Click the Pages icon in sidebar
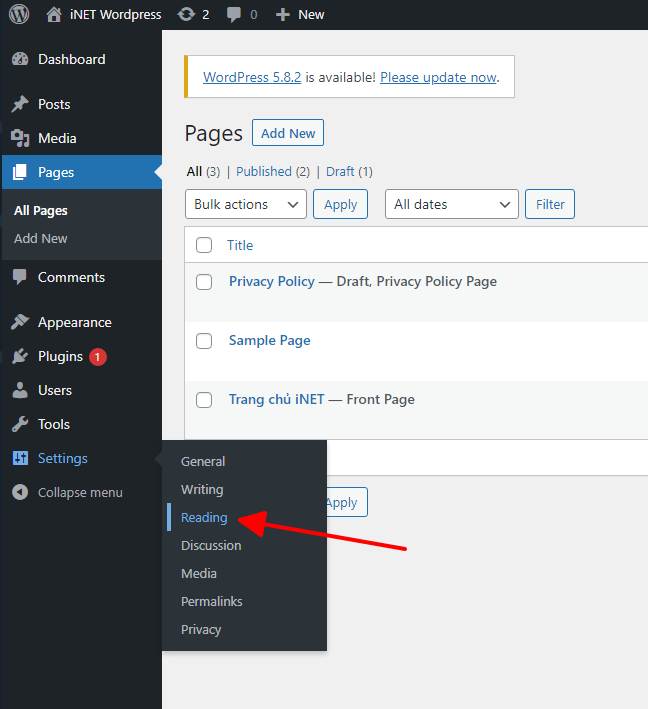This screenshot has height=709, width=648. pyautogui.click(x=20, y=172)
